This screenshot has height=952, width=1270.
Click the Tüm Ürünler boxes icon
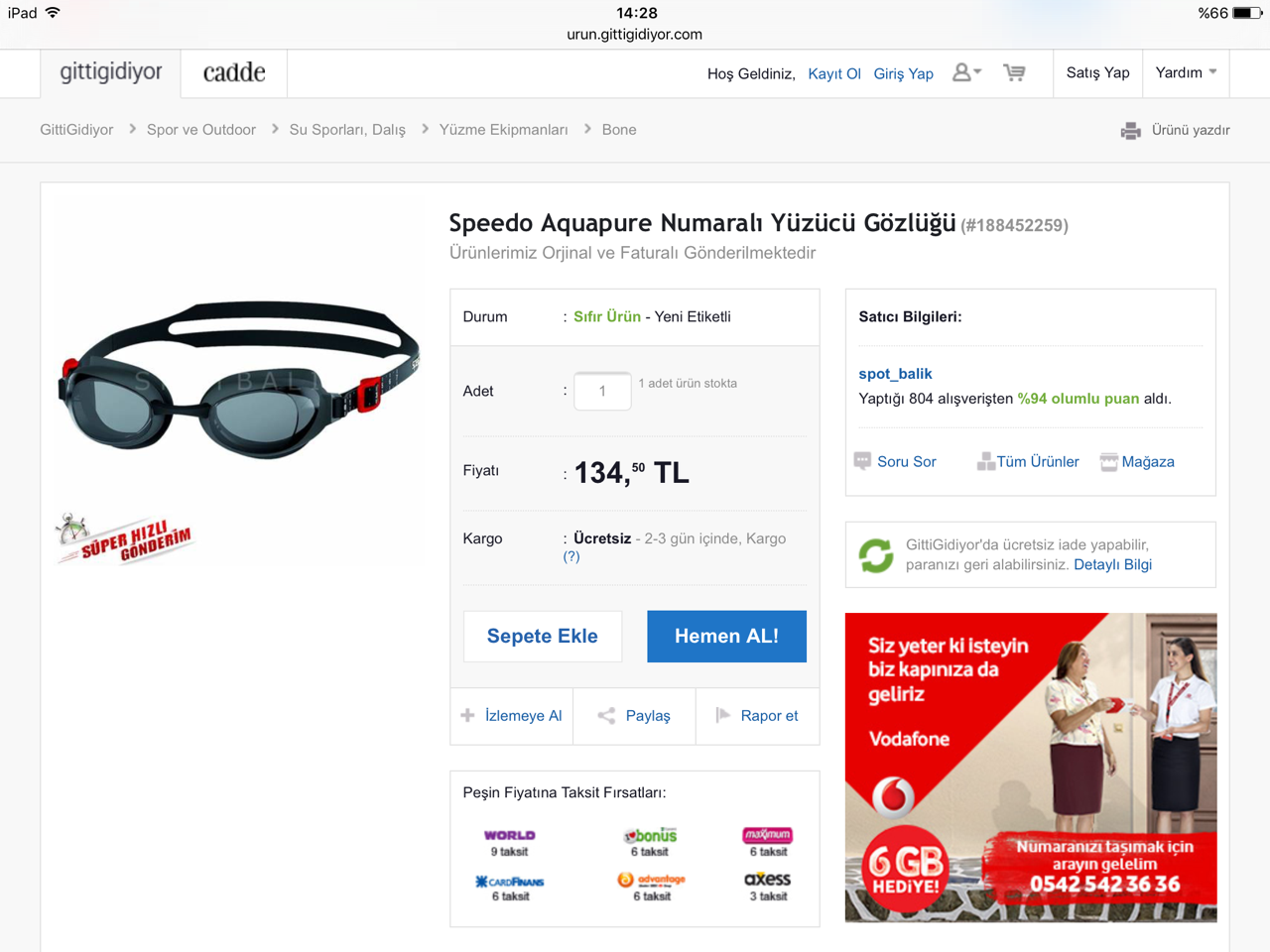point(985,461)
